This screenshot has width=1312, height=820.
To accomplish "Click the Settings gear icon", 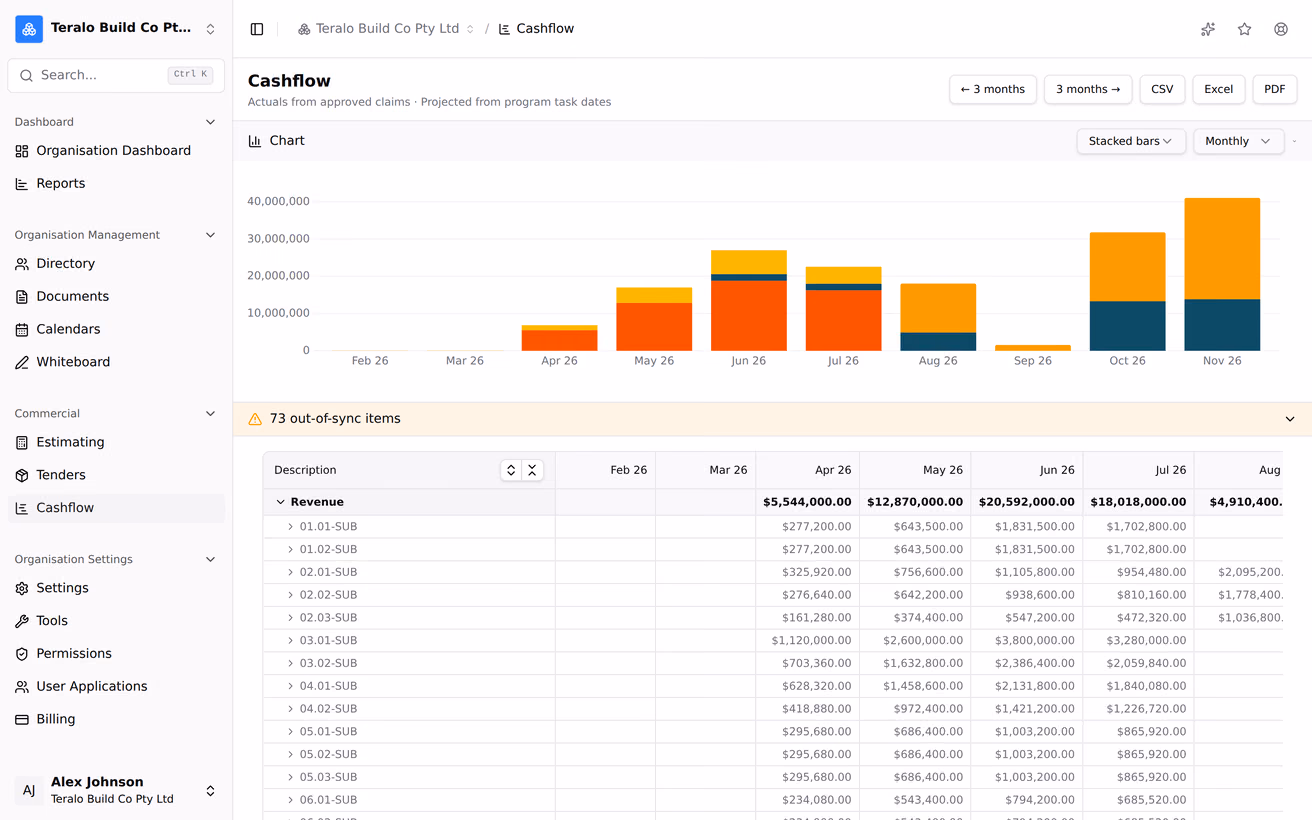I will pos(22,589).
